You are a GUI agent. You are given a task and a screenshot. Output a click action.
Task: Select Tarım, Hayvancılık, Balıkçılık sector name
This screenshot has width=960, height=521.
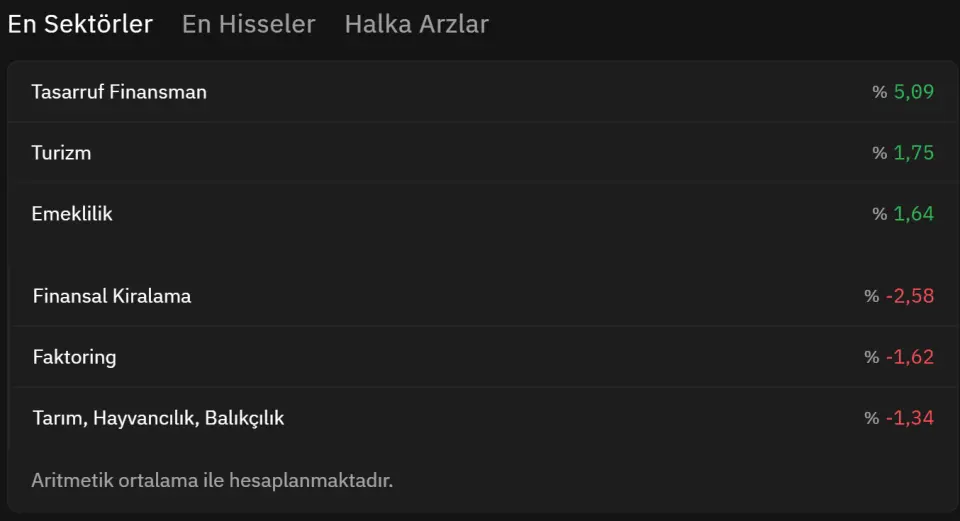point(158,418)
